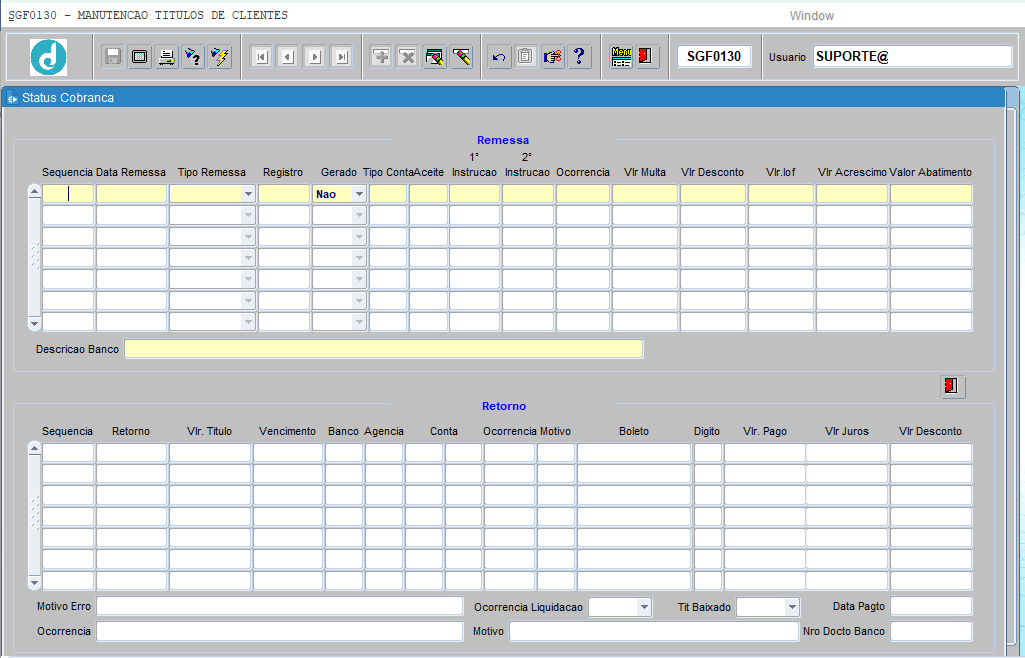The width and height of the screenshot is (1025, 658).
Task: Click Registro field in first Remessa row
Action: click(x=284, y=194)
